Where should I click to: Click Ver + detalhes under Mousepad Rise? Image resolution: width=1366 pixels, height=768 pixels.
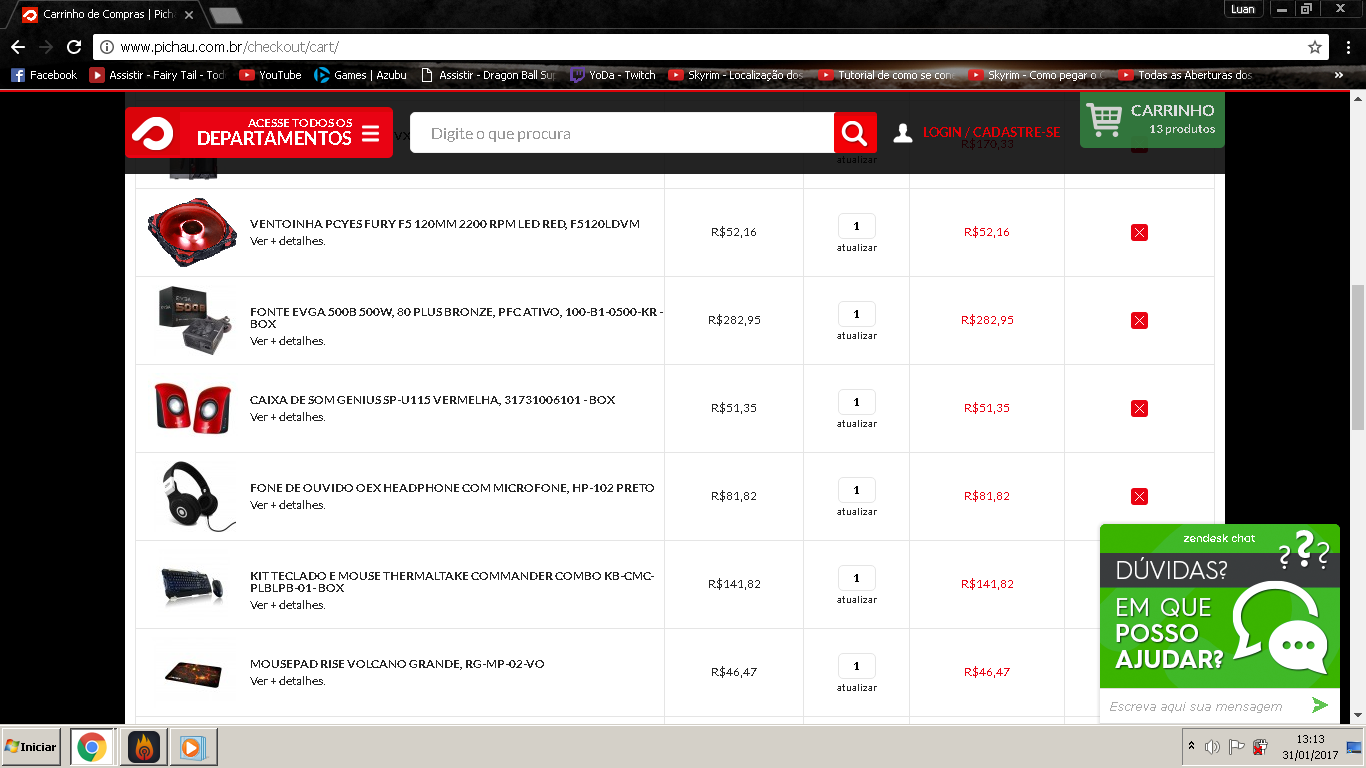pos(288,681)
